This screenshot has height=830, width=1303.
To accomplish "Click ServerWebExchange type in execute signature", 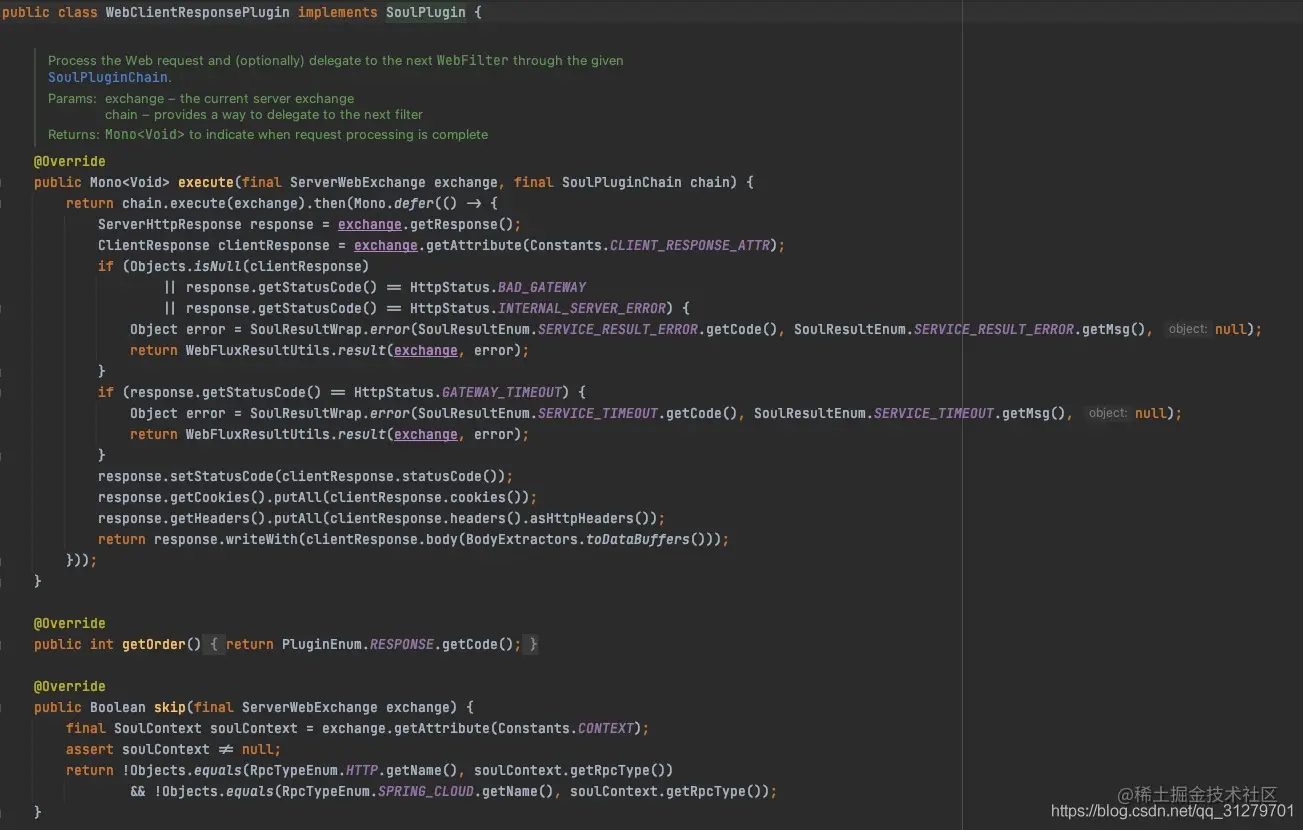I will [x=358, y=182].
